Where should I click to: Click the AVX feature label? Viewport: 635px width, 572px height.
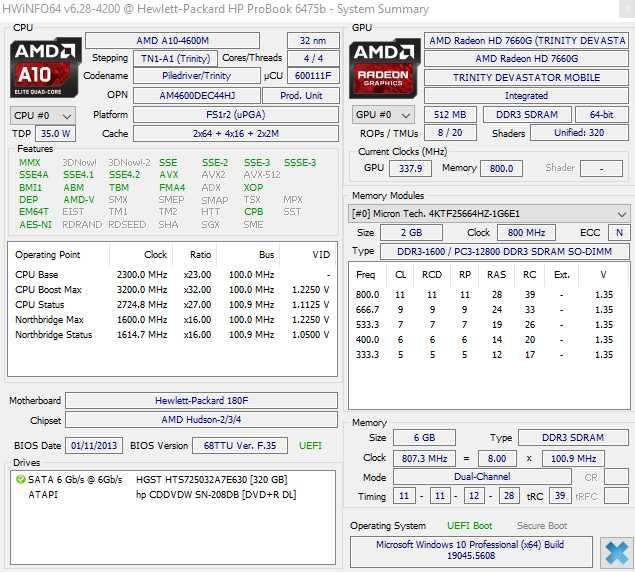(168, 175)
